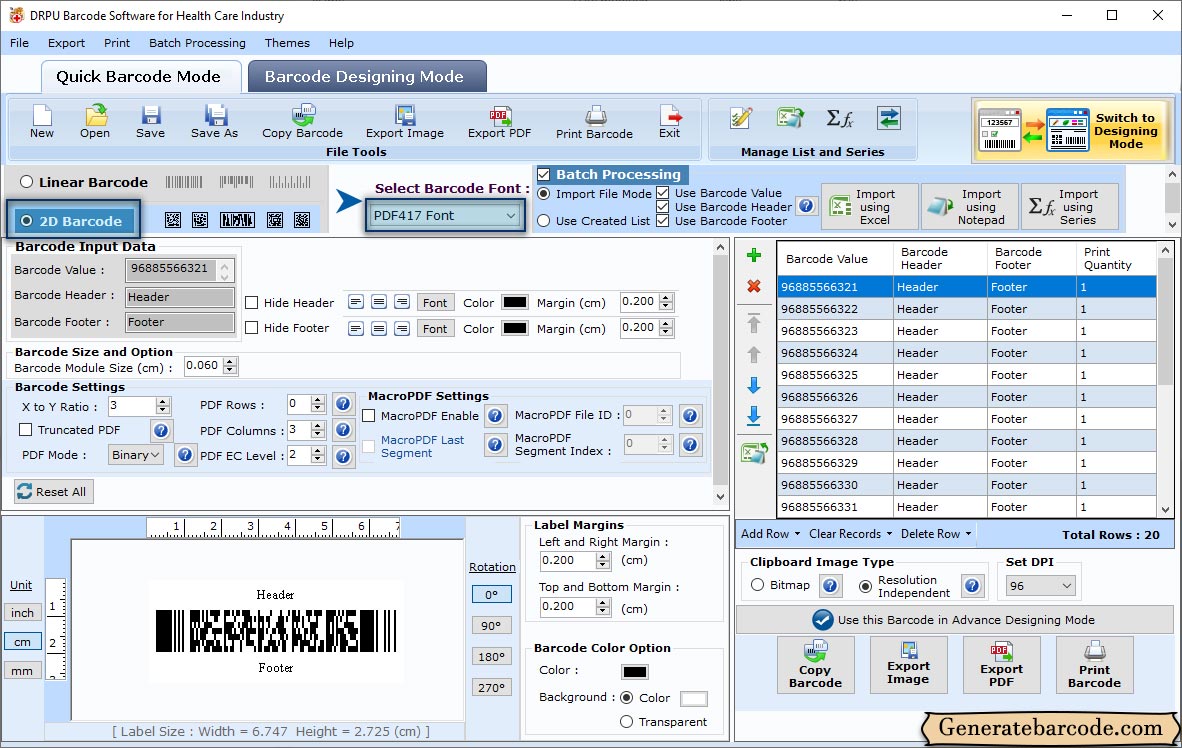Click the help icon beside MacroPDF File ID
This screenshot has height=748, width=1182.
coord(690,415)
